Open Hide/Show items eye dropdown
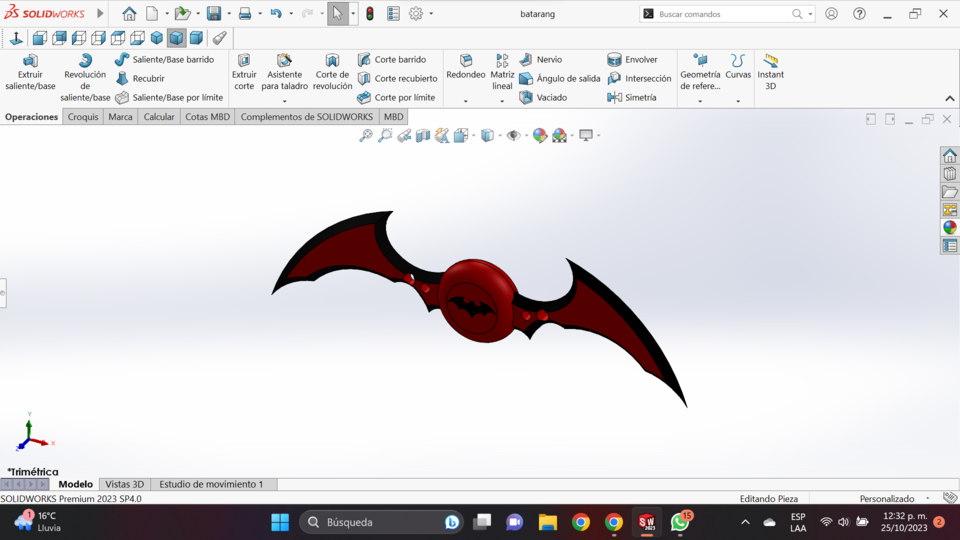 pos(527,135)
